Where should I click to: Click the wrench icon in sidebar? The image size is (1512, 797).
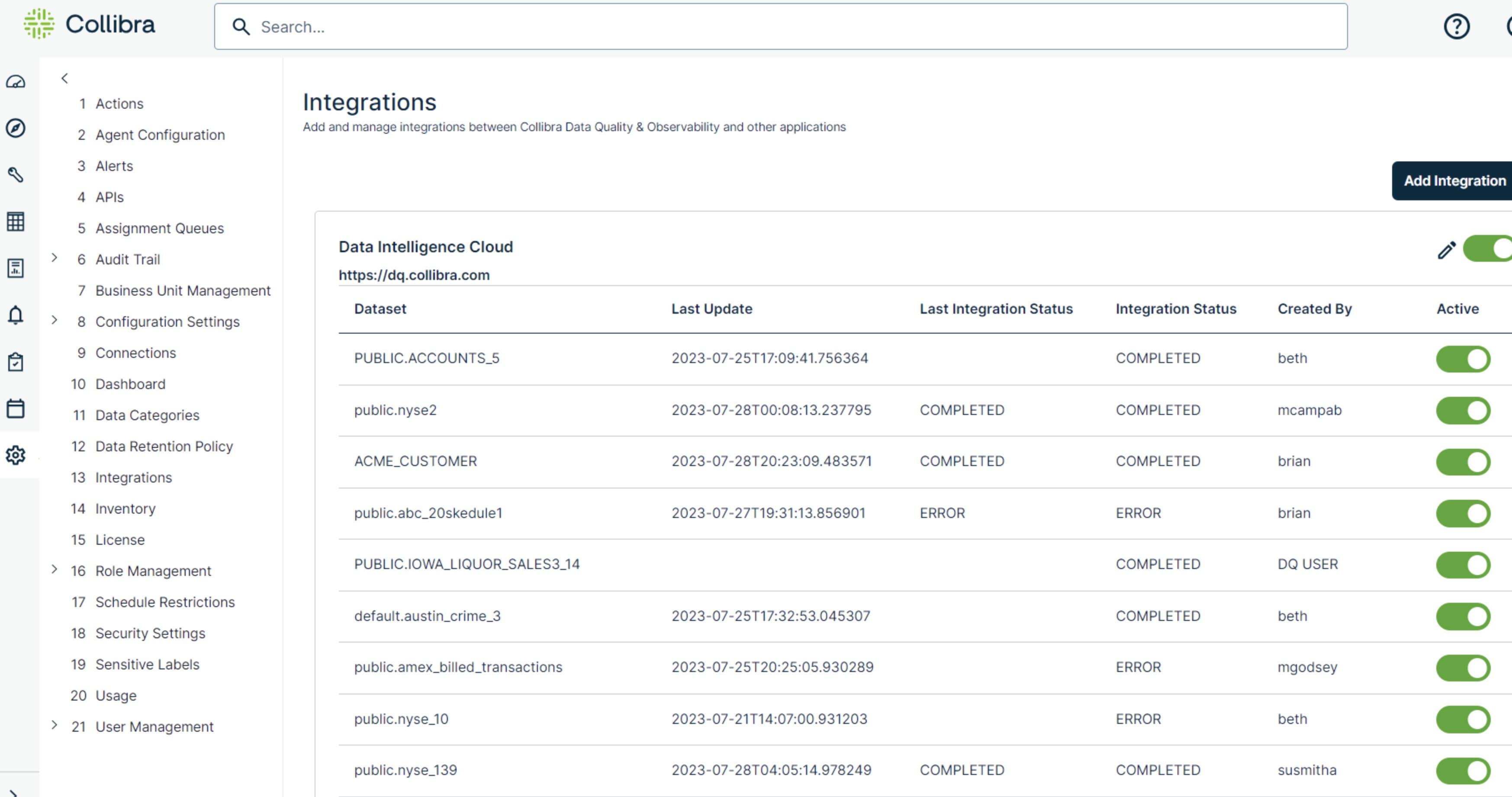[x=16, y=175]
